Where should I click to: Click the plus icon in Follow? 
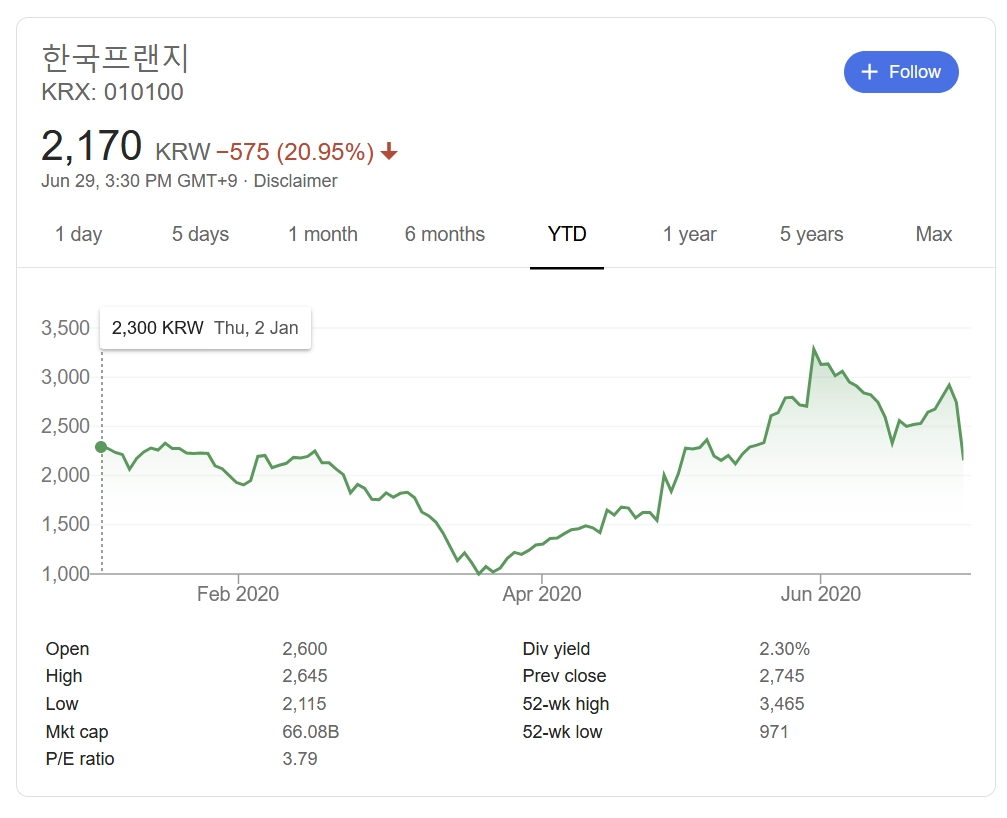coord(869,72)
